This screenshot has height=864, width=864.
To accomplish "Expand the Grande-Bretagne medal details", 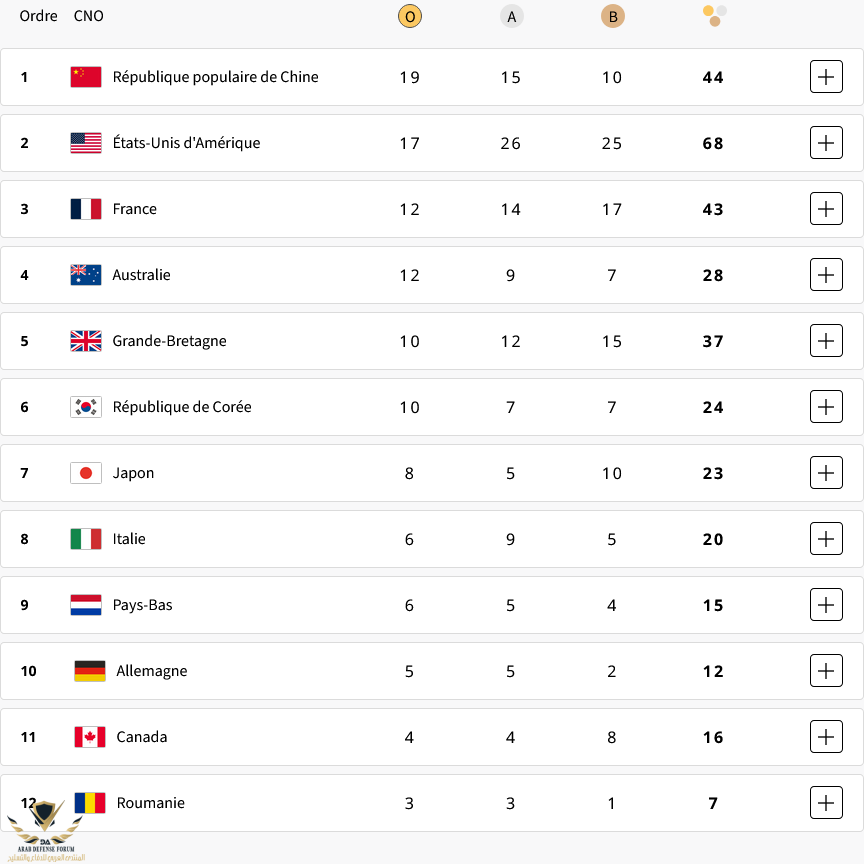I will coord(826,341).
